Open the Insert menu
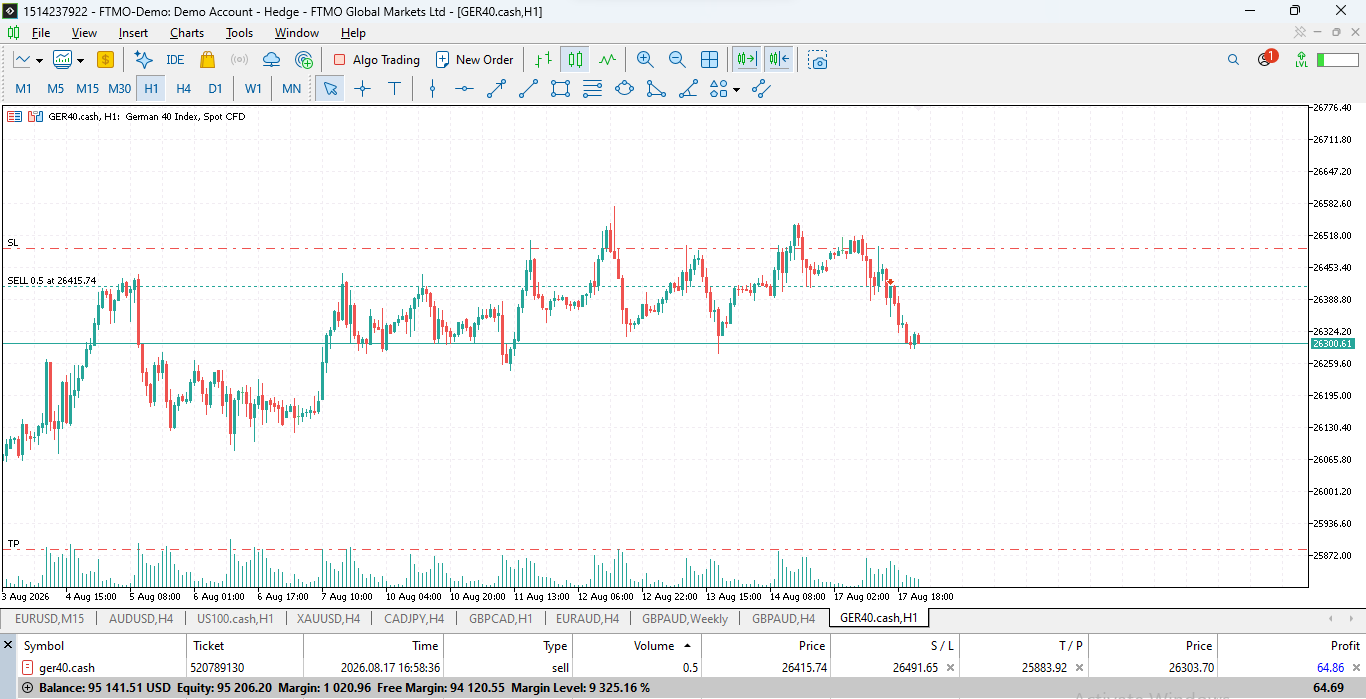 click(x=133, y=33)
